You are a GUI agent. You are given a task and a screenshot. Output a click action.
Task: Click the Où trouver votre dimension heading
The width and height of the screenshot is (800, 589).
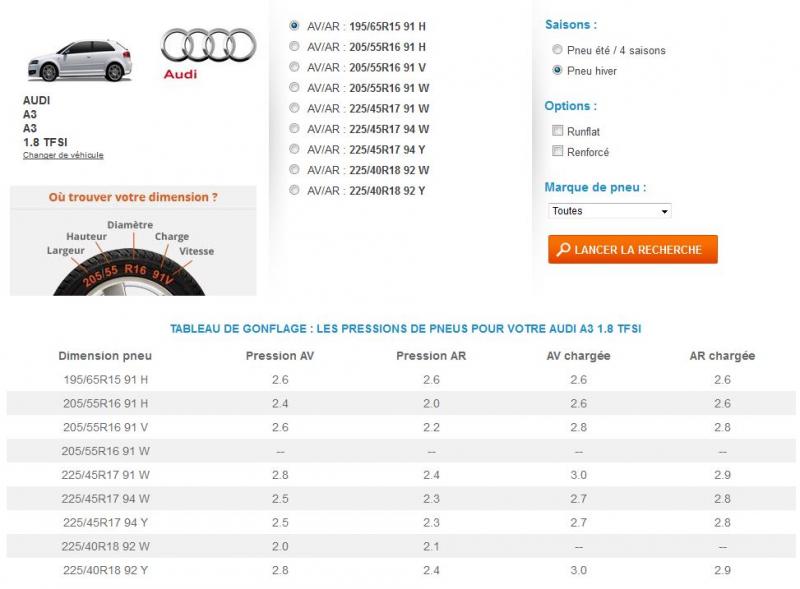point(133,197)
